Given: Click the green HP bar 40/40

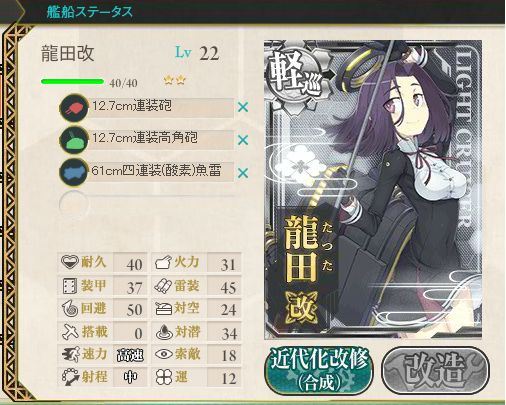Looking at the screenshot, I should pyautogui.click(x=72, y=81).
